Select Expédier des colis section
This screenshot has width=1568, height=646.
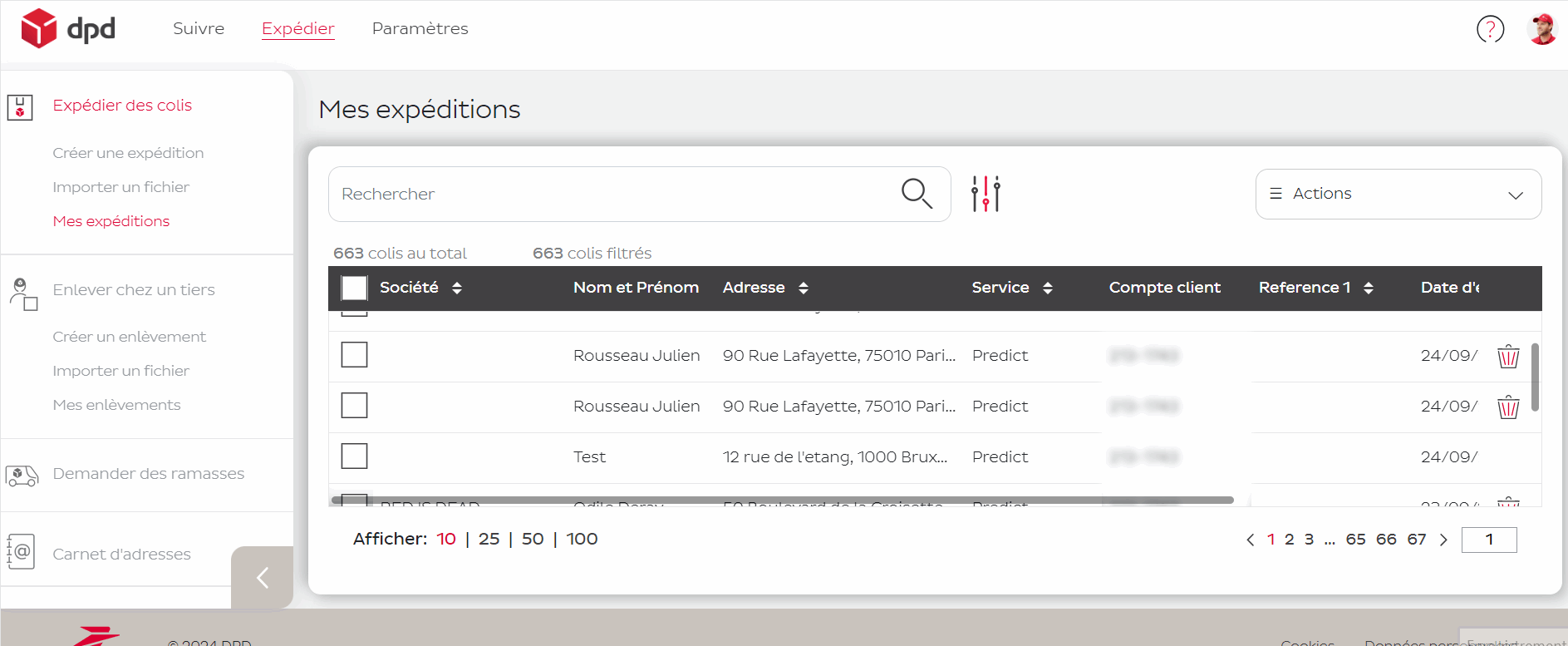click(x=122, y=106)
